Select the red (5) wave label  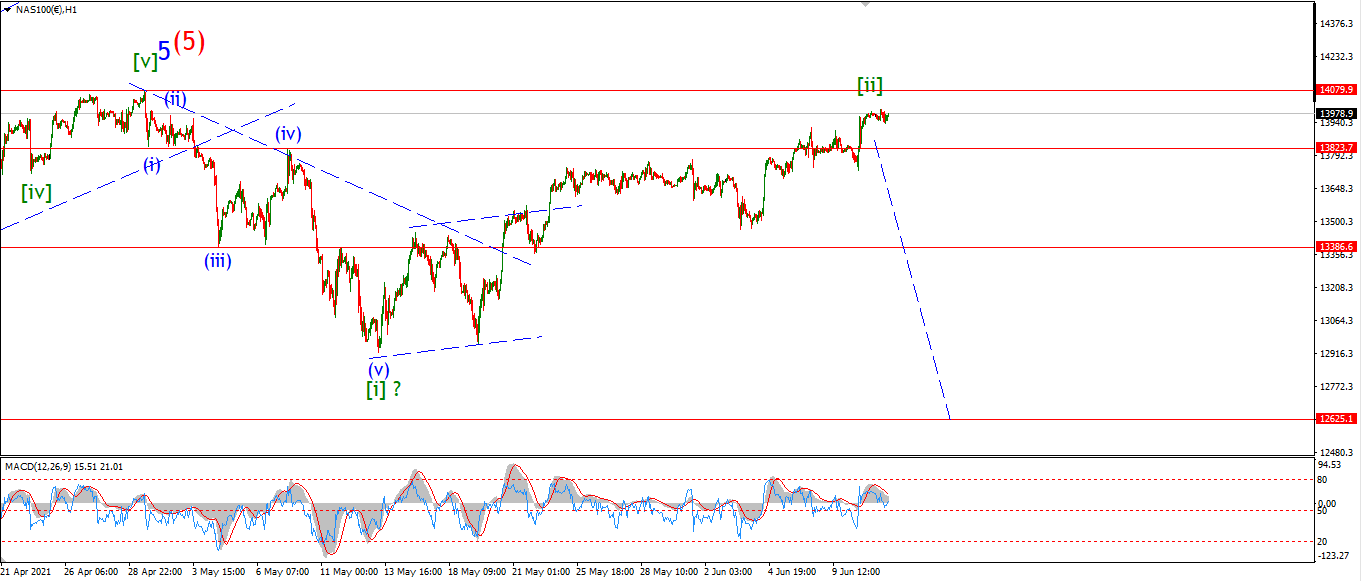pyautogui.click(x=189, y=42)
